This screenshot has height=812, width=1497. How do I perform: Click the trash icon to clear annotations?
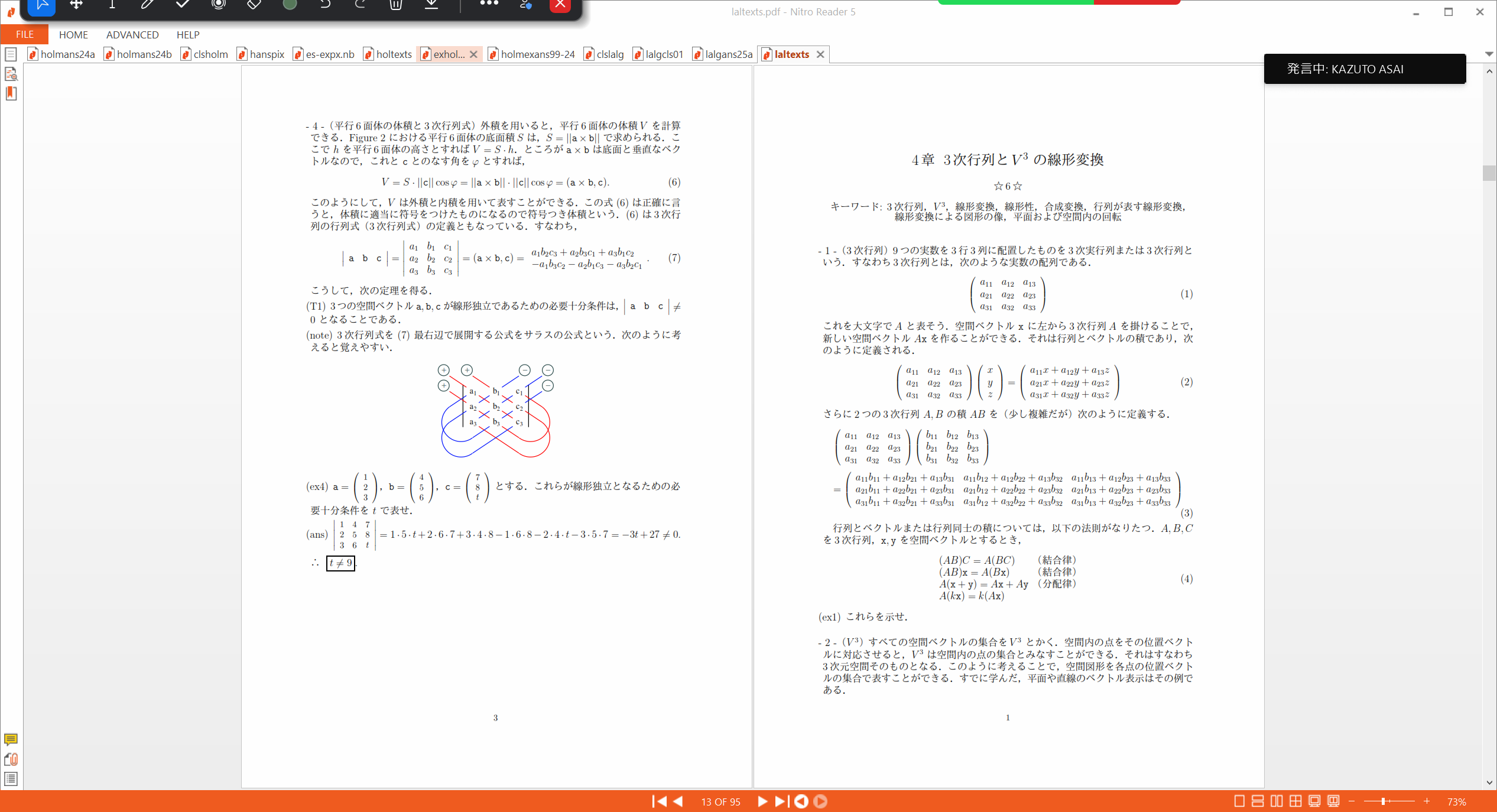(x=396, y=5)
